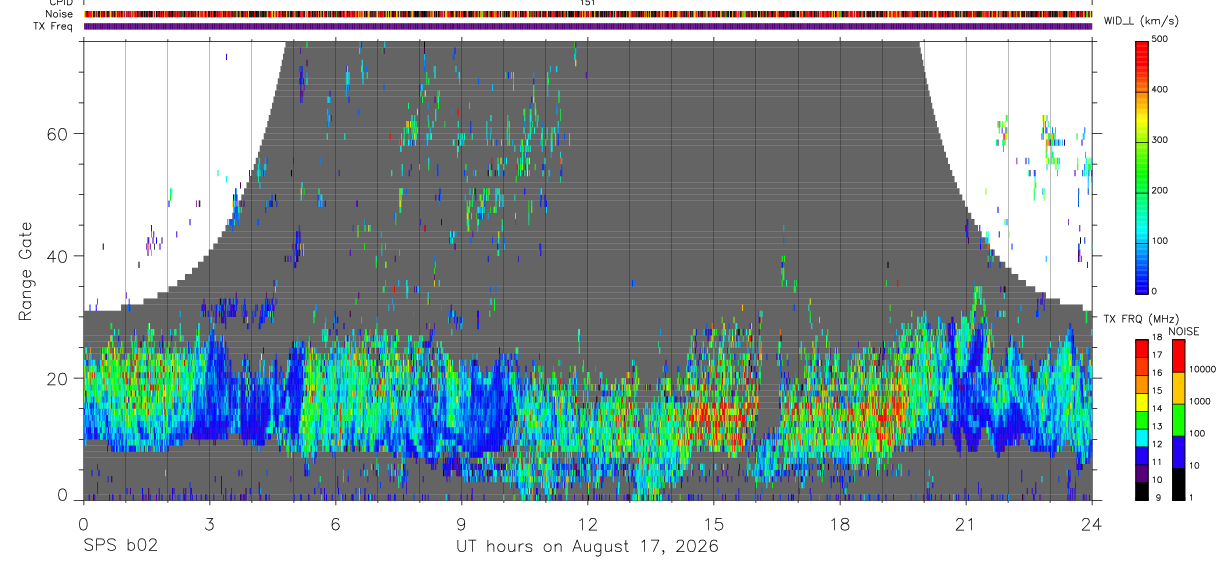Viewport: 1228px width, 567px height.
Task: Click the green 100 NOISE colorbar segment
Action: 1180,419
